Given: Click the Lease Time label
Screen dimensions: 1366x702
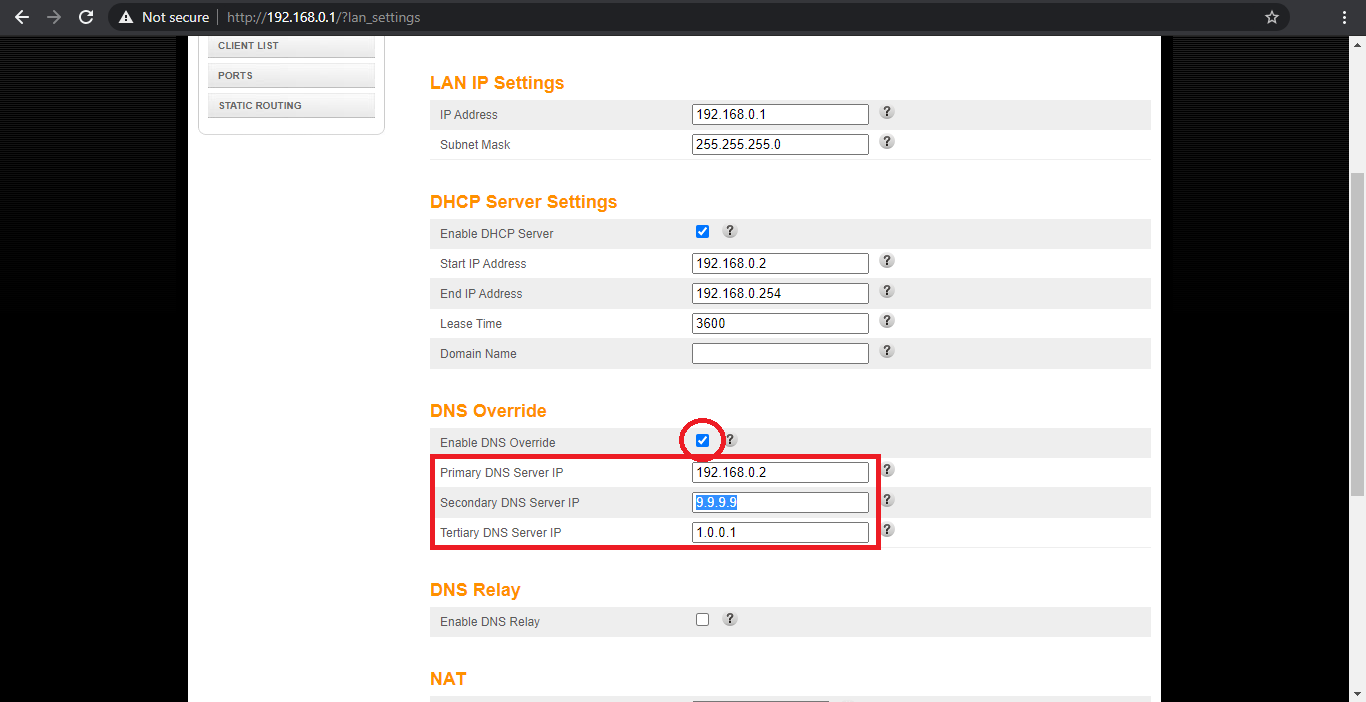Looking at the screenshot, I should click(x=471, y=324).
